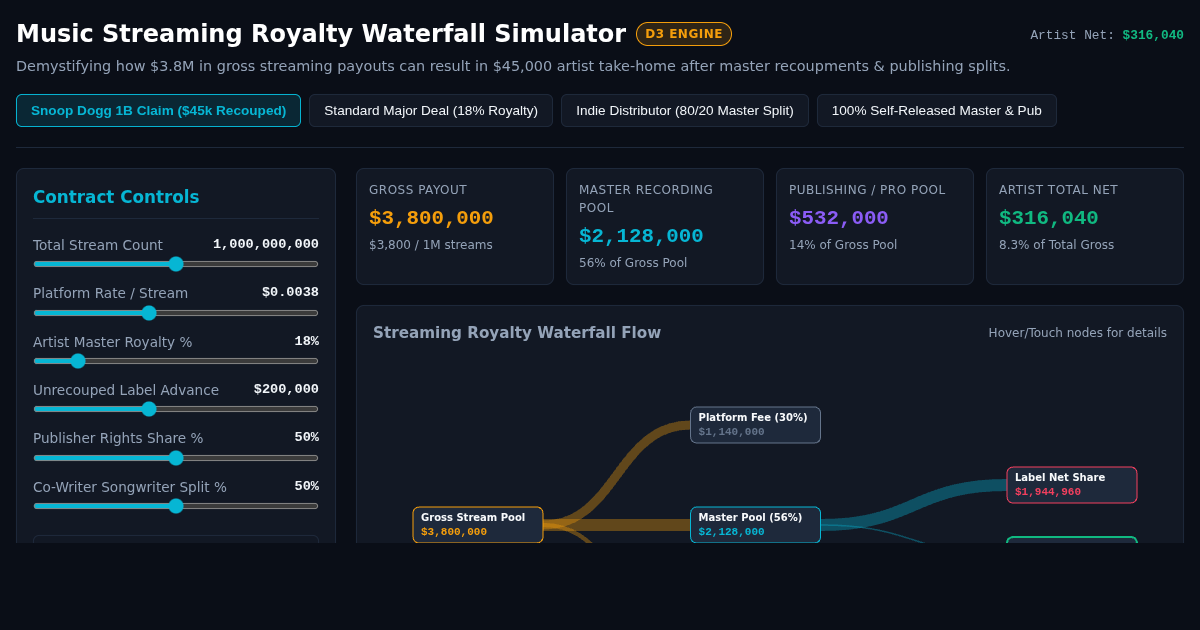
Task: Open the Master Recording Pool card
Action: click(665, 226)
